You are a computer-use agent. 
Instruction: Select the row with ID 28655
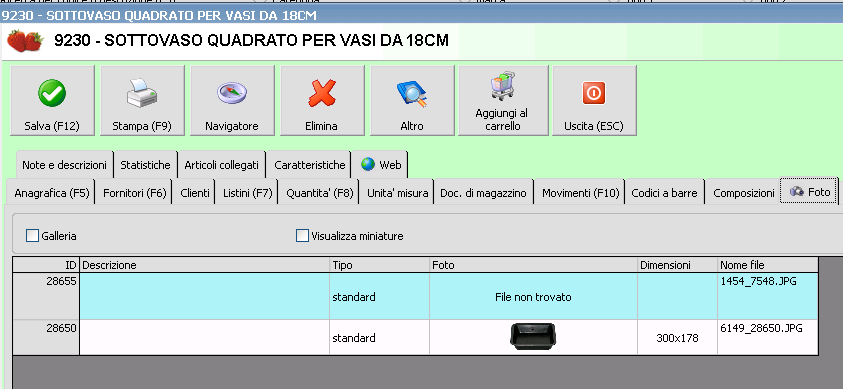point(415,297)
